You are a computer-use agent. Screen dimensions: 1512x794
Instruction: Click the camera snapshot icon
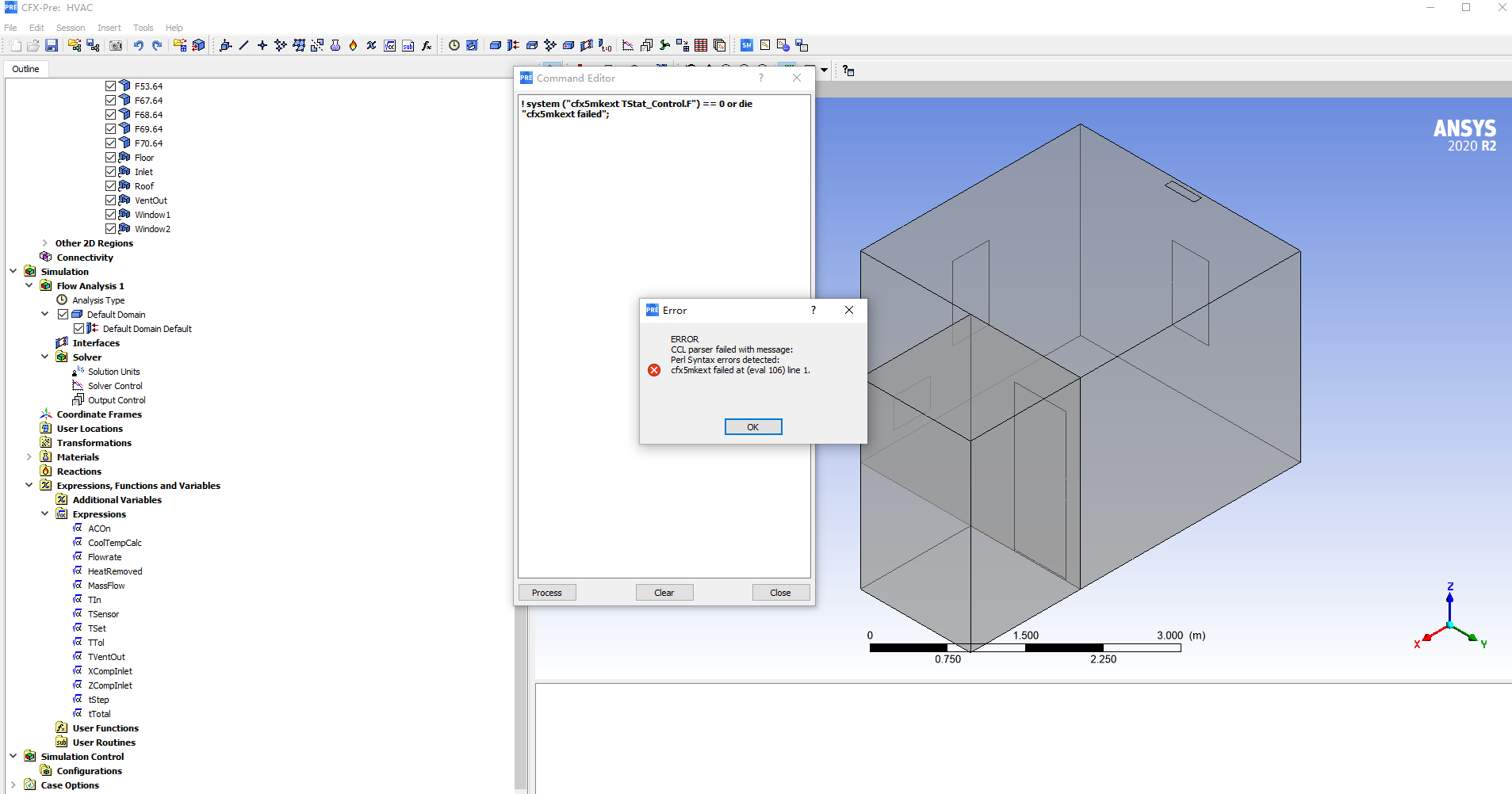pos(116,46)
